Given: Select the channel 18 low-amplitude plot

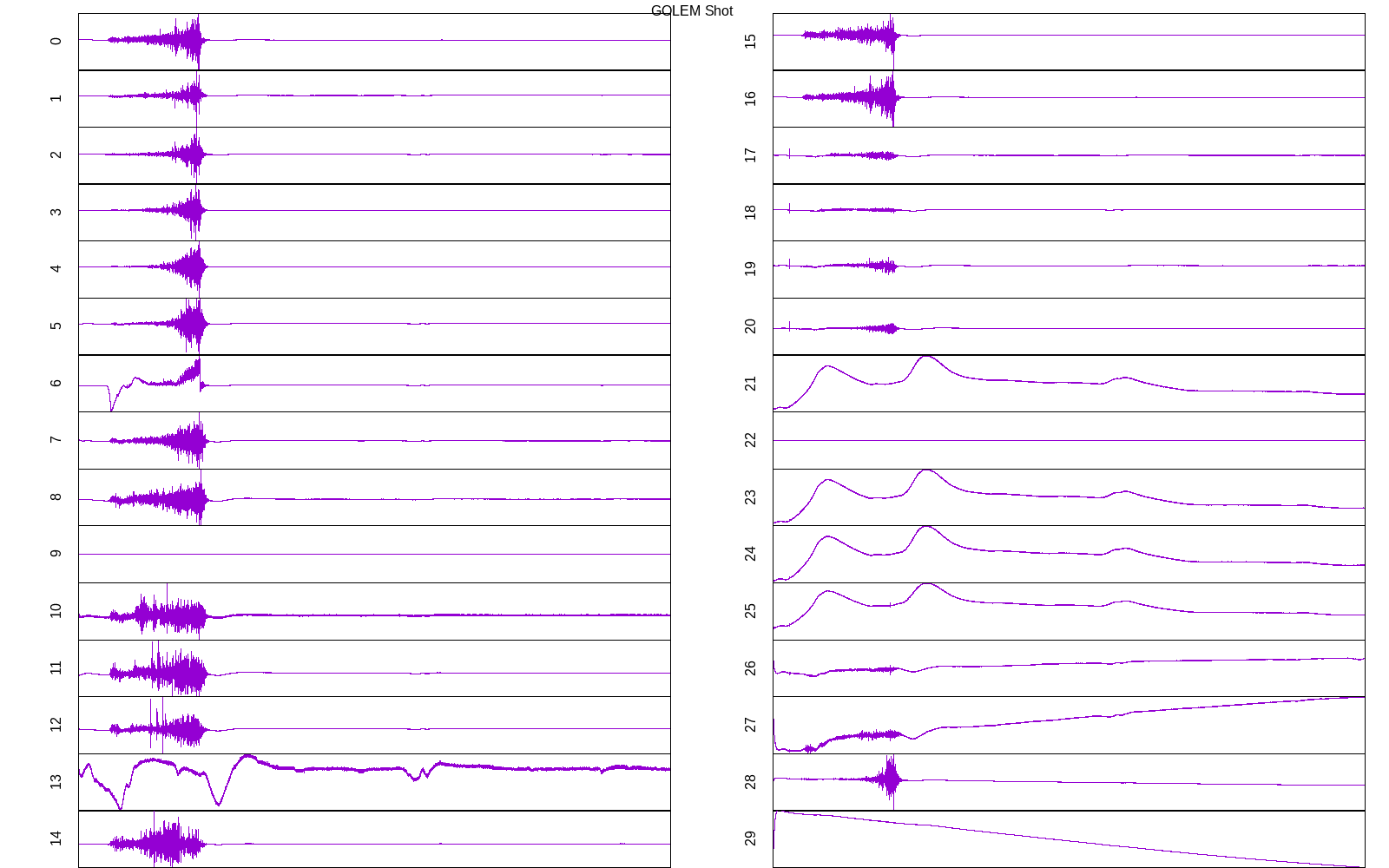Looking at the screenshot, I should pyautogui.click(x=1069, y=213).
